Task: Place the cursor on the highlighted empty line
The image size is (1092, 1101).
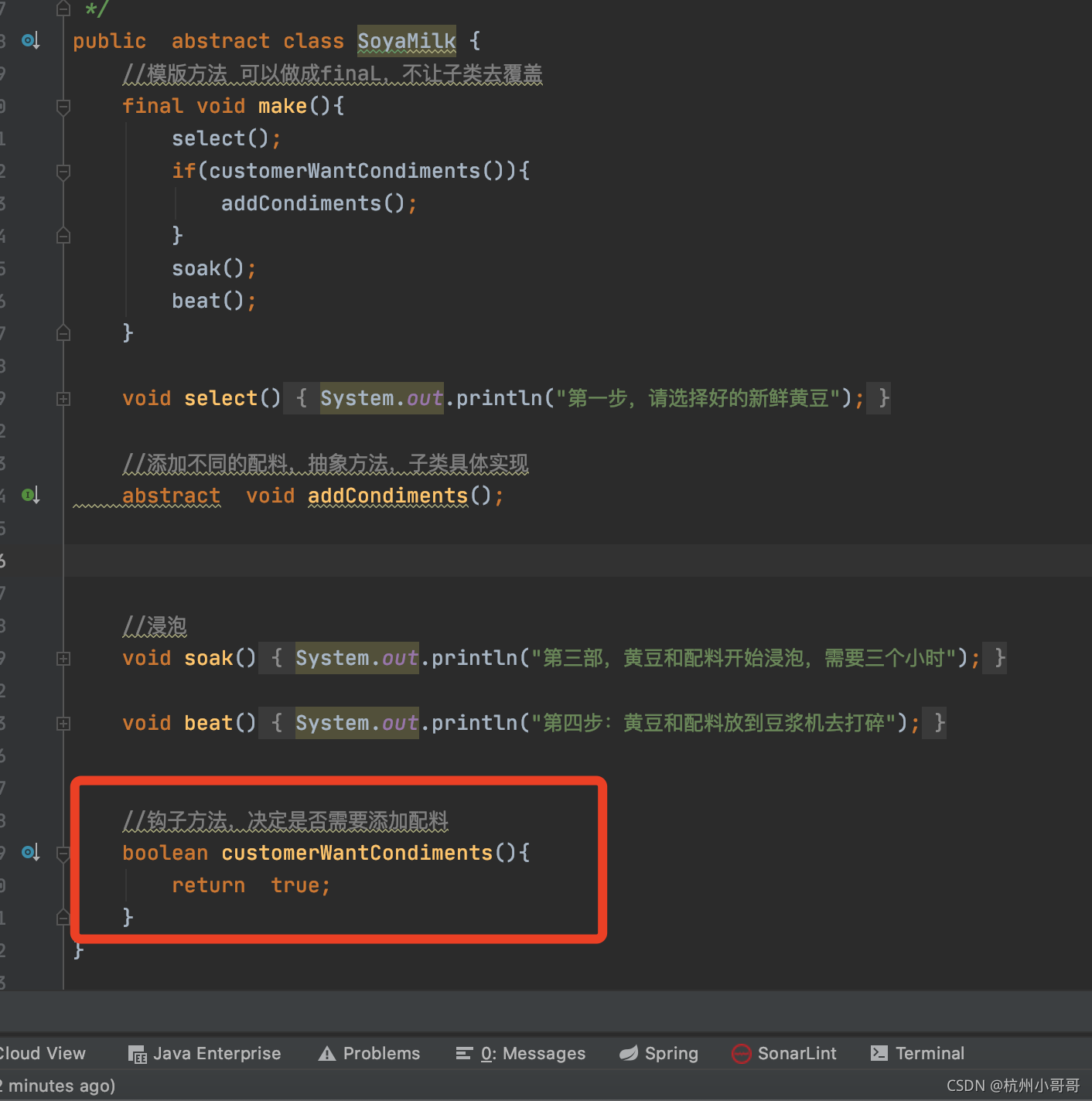Action: (577, 561)
